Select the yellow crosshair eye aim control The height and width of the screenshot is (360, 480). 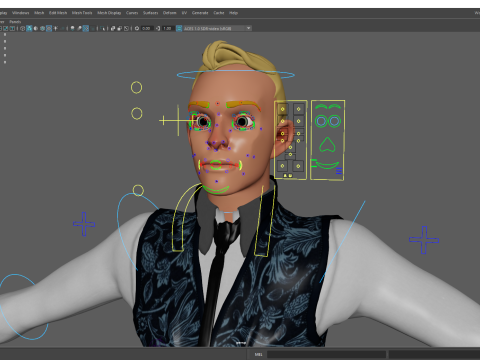177,120
